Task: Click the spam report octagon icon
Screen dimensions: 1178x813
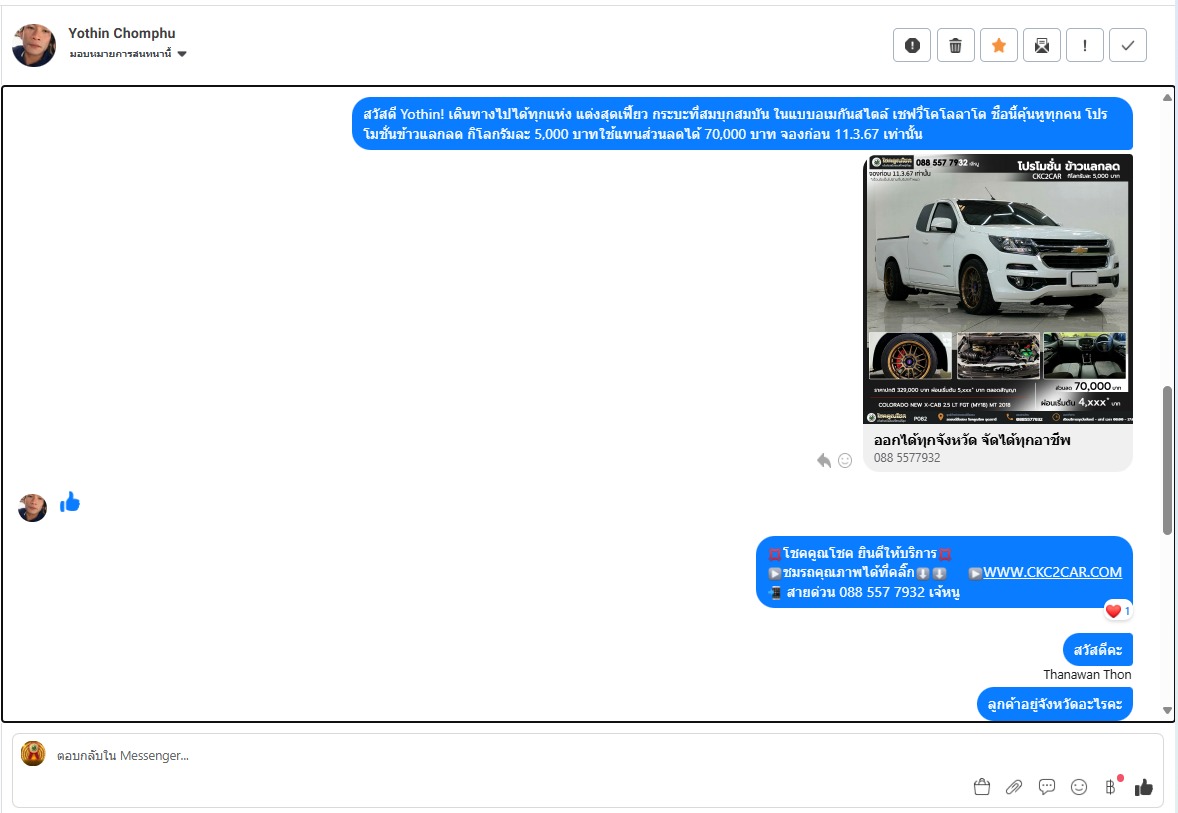Action: pyautogui.click(x=911, y=45)
